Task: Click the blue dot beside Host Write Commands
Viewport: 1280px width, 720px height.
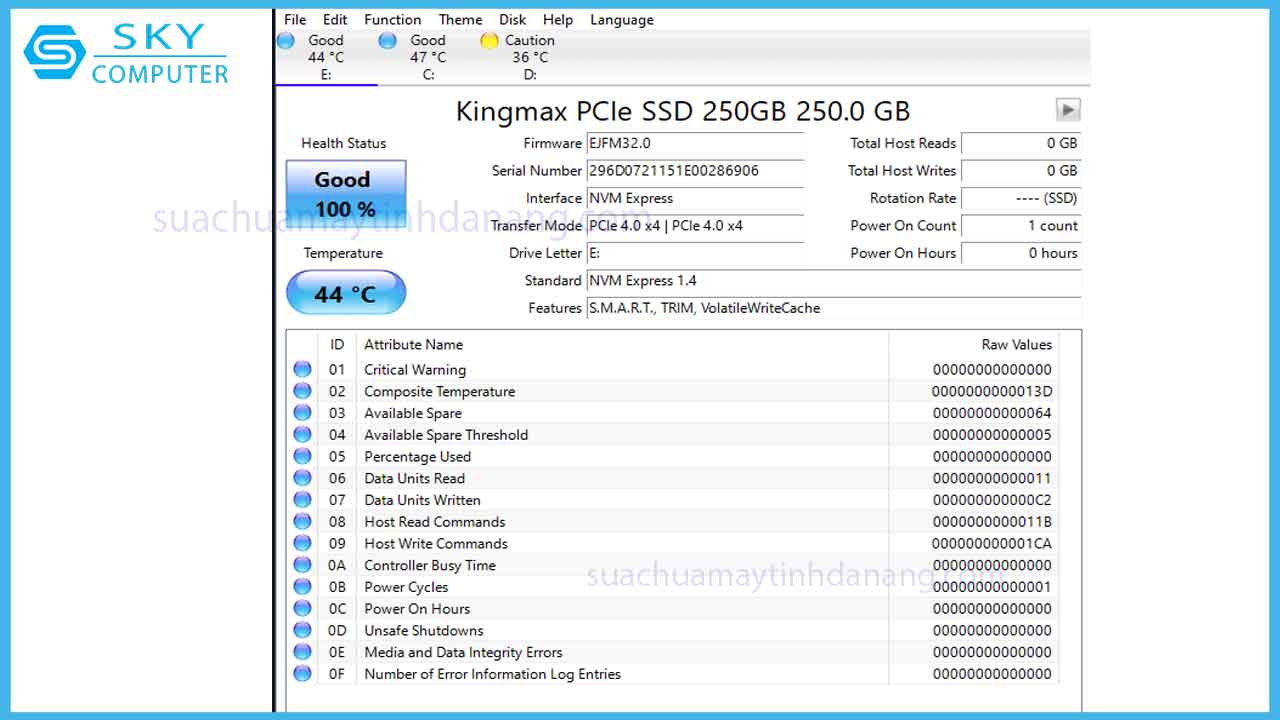Action: [302, 543]
